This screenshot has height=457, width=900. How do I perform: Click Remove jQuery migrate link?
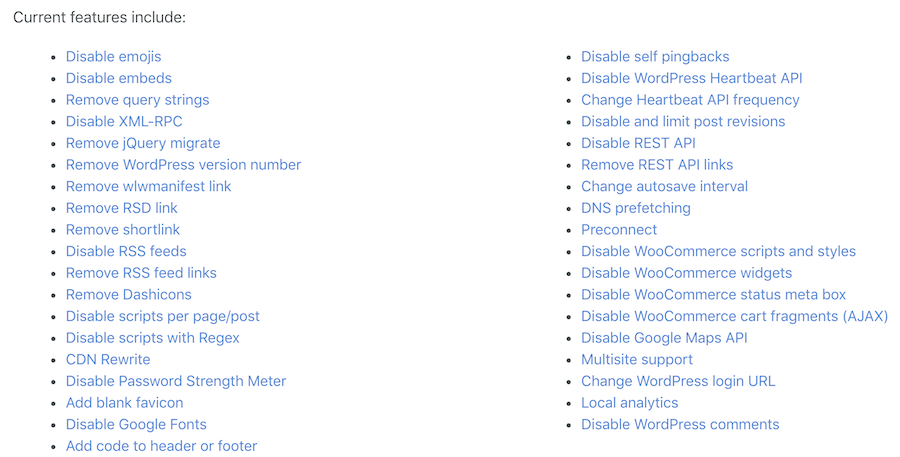point(143,143)
